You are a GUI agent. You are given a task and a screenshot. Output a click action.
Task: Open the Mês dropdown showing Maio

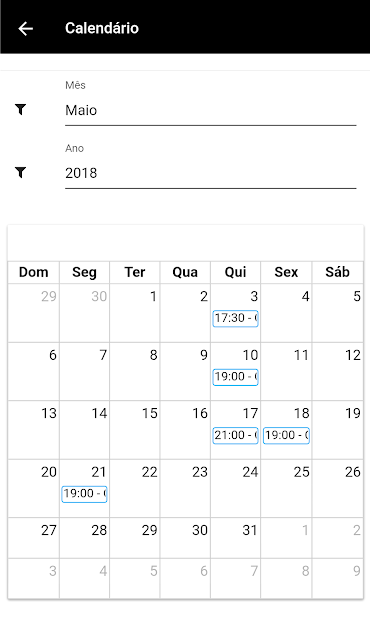click(x=210, y=110)
